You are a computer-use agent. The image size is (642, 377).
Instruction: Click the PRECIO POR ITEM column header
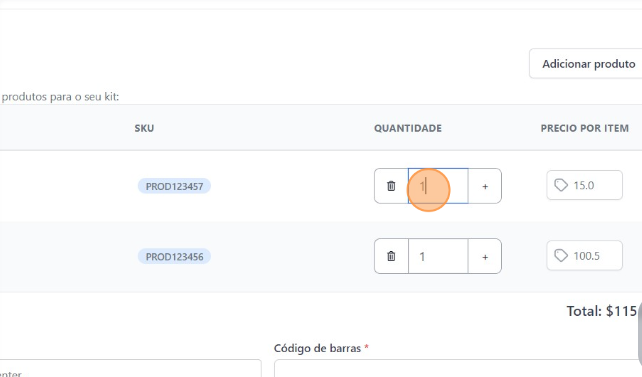click(585, 128)
